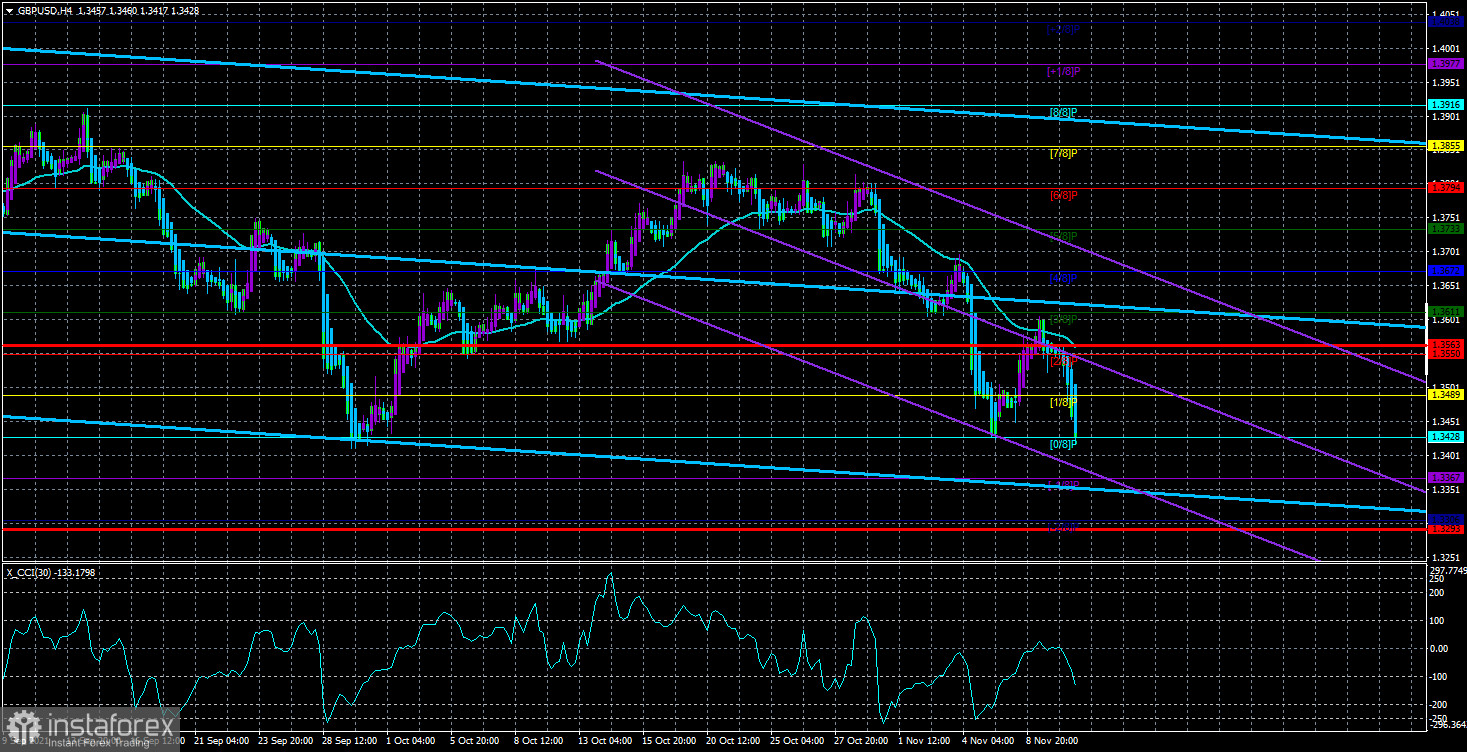Screen dimensions: 1467x752
Task: Select the yellow 1.3855 price tag
Action: pyautogui.click(x=1447, y=146)
